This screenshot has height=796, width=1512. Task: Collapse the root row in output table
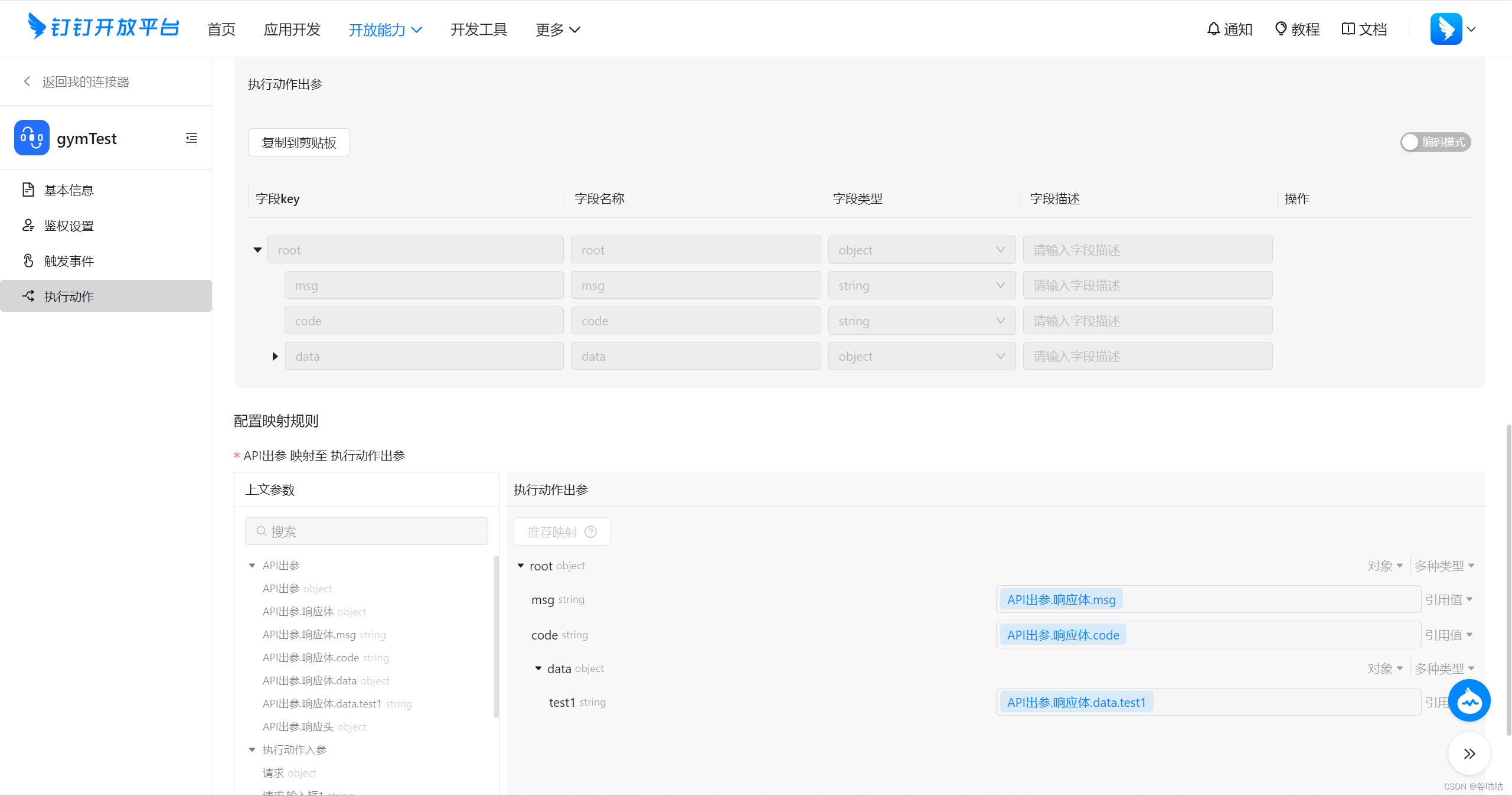click(x=257, y=250)
